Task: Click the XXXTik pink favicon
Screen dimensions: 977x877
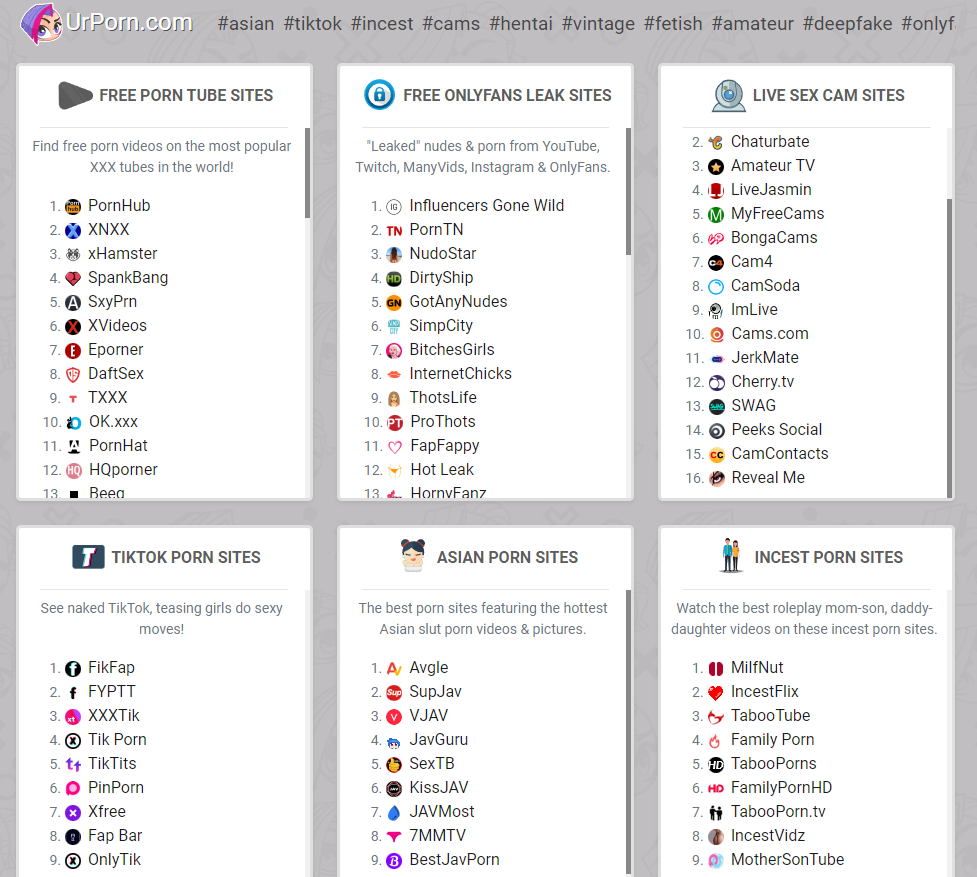Action: pyautogui.click(x=73, y=717)
